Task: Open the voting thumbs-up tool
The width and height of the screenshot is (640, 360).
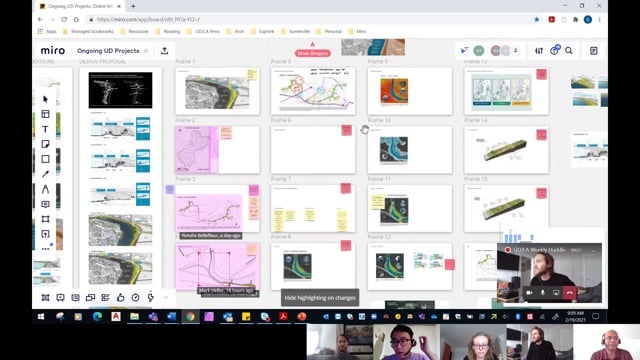Action: tap(120, 298)
